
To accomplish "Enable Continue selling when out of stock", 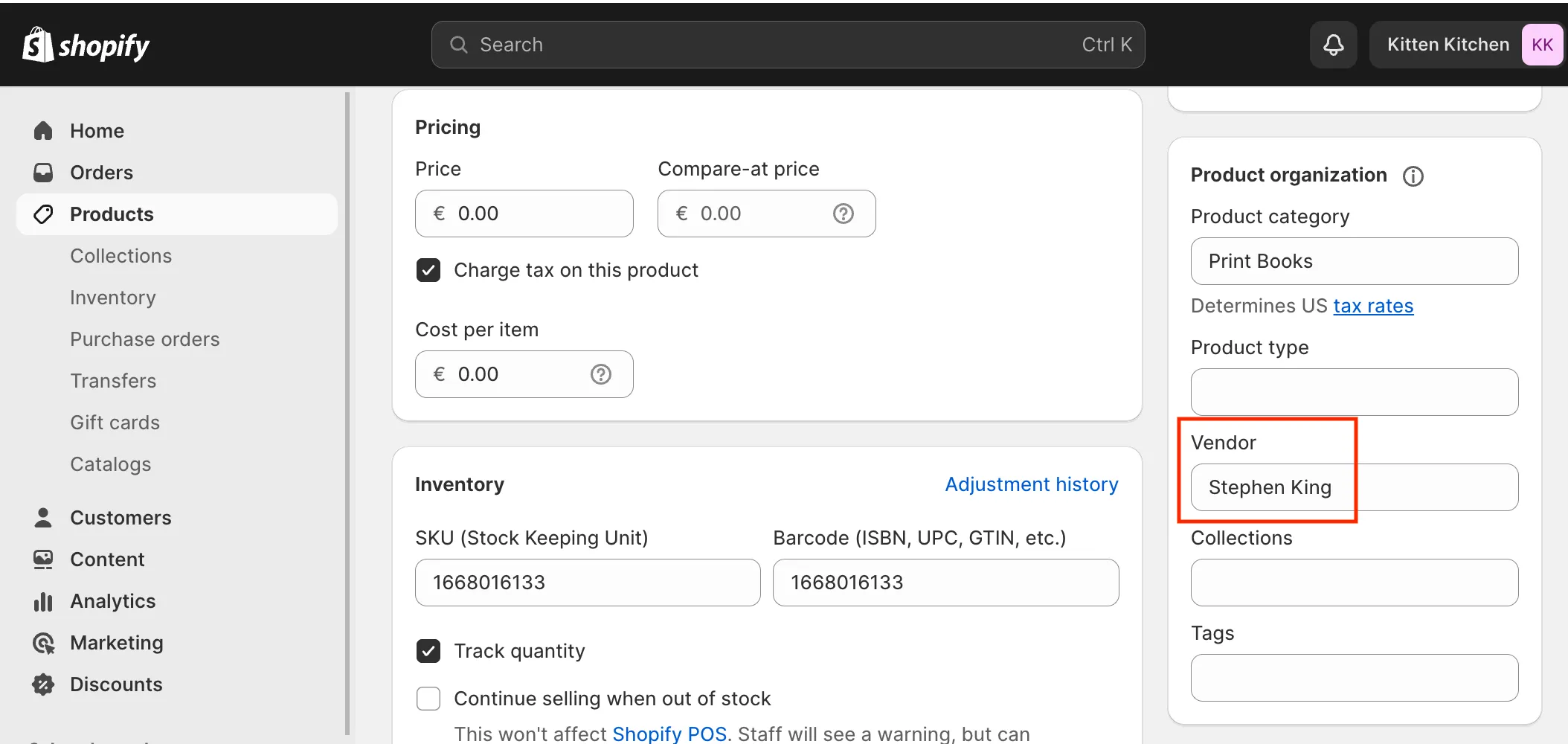I will [x=428, y=699].
